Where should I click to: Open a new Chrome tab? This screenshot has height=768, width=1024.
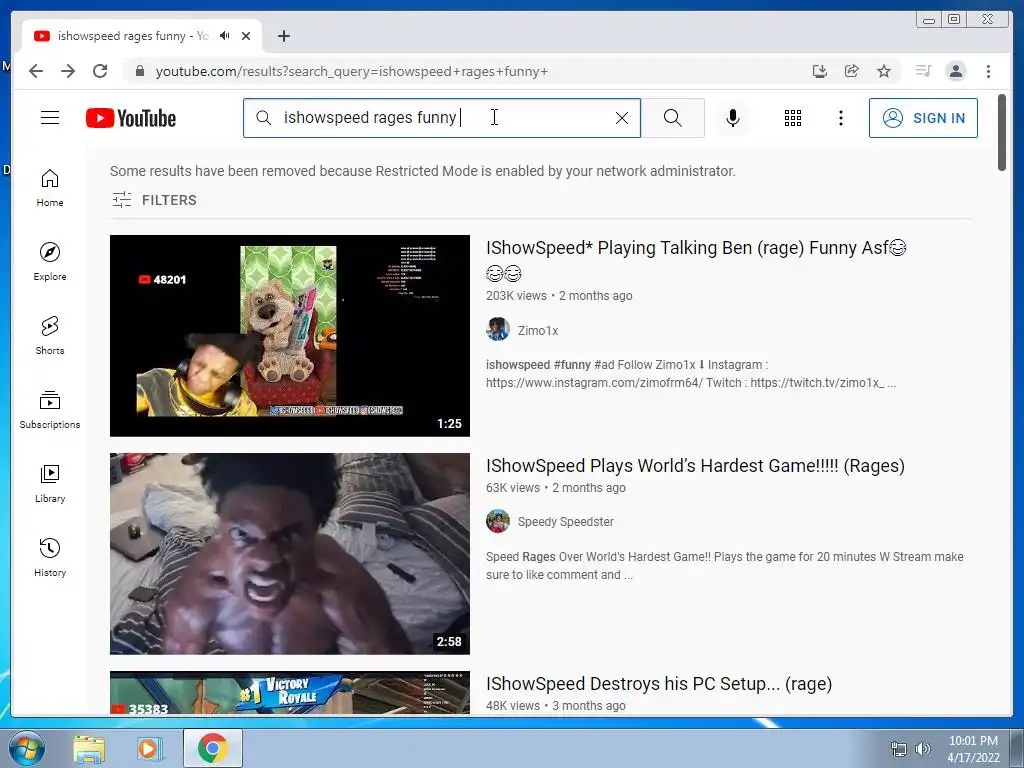283,36
